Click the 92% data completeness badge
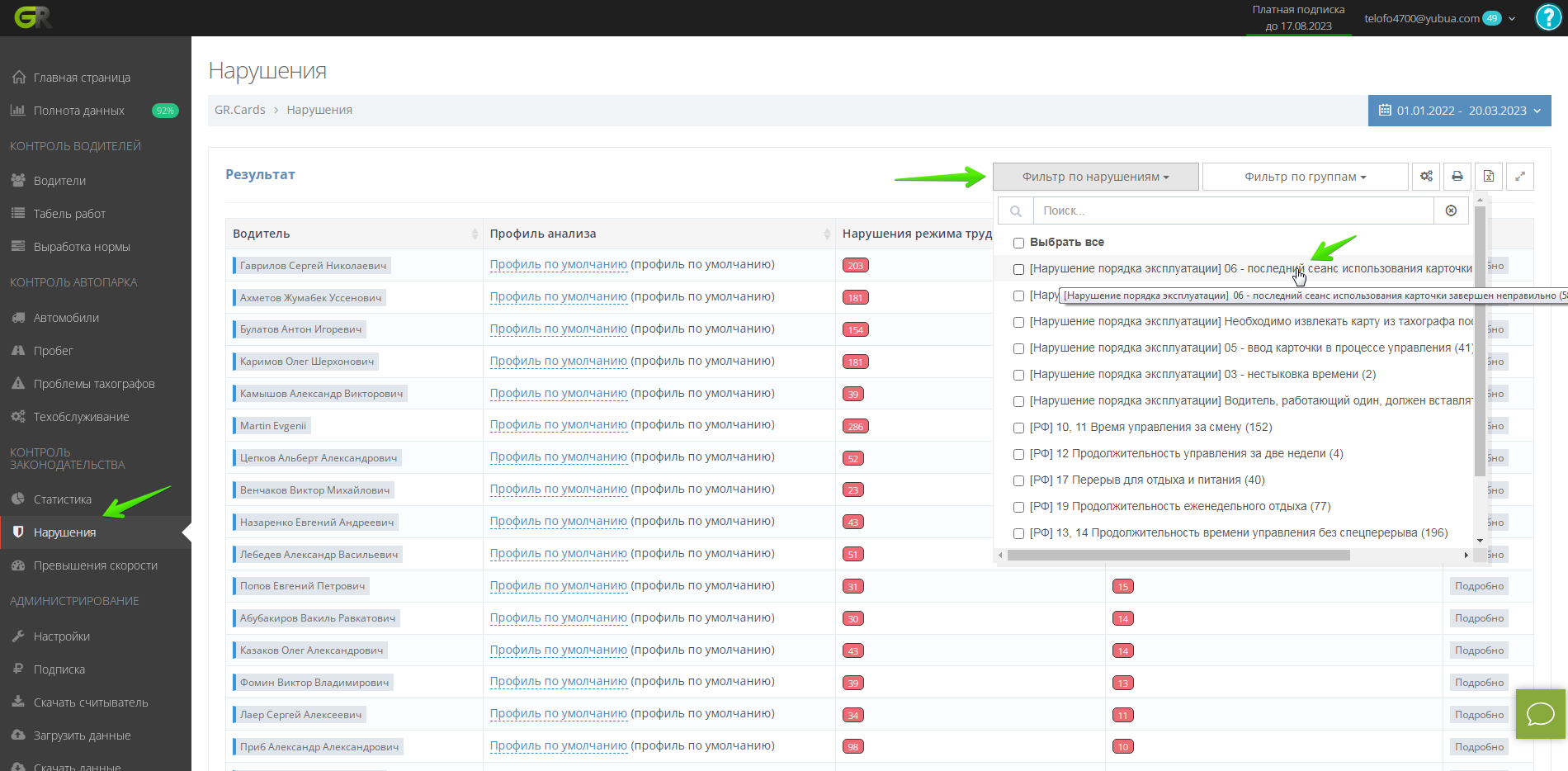Image resolution: width=1568 pixels, height=771 pixels. 165,111
